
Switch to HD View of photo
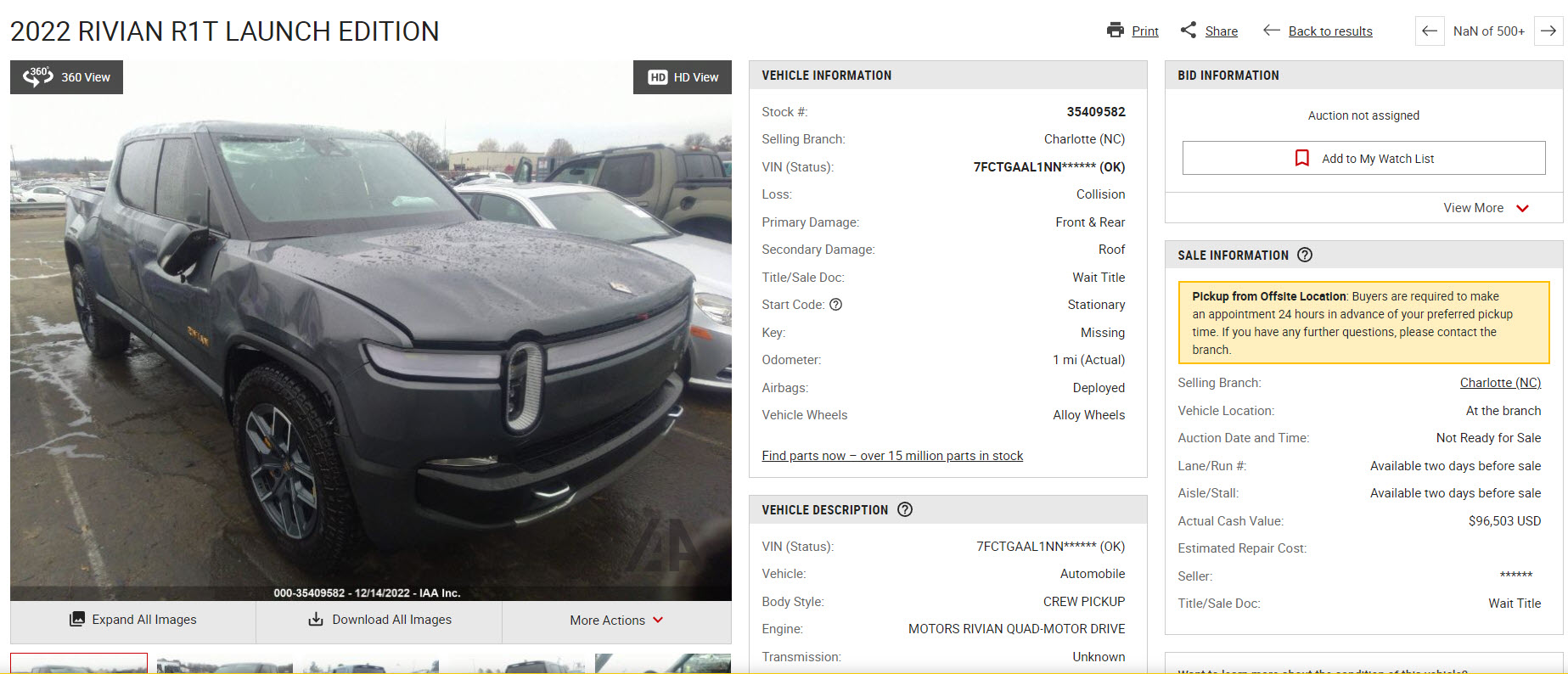click(683, 77)
